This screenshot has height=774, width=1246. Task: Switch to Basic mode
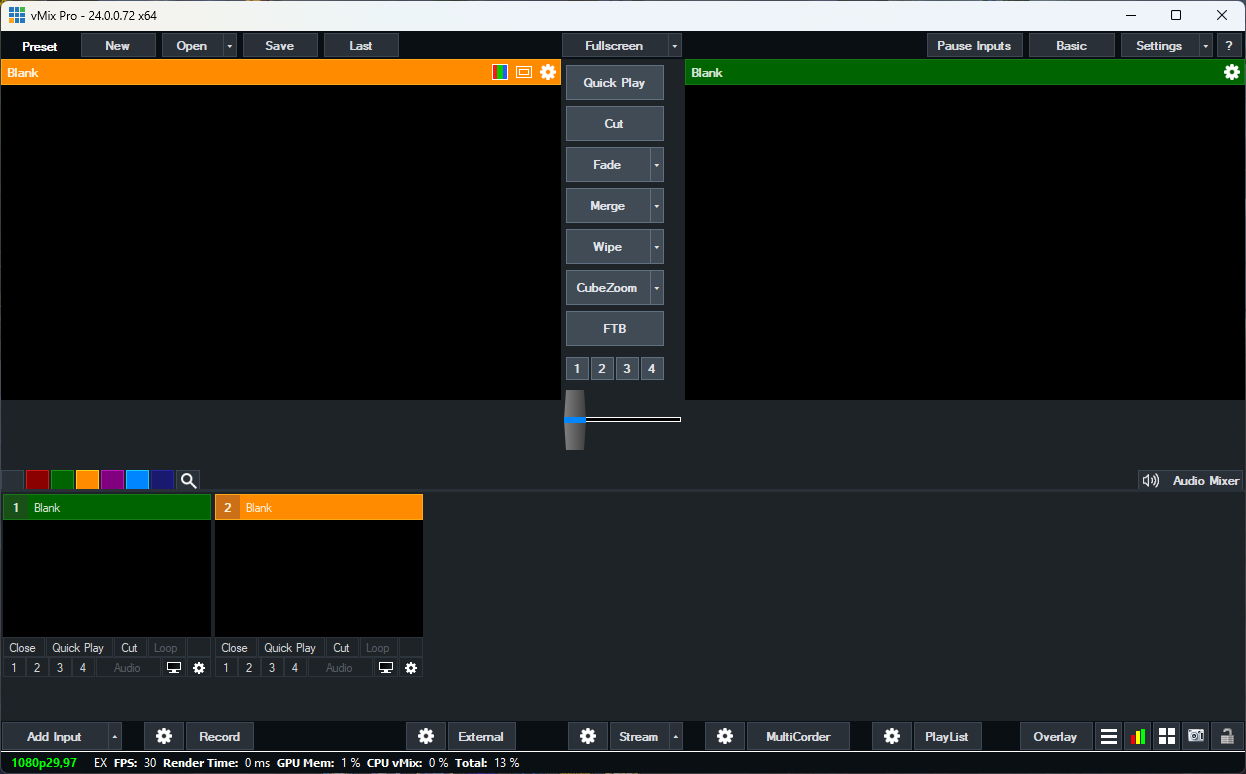click(x=1072, y=45)
